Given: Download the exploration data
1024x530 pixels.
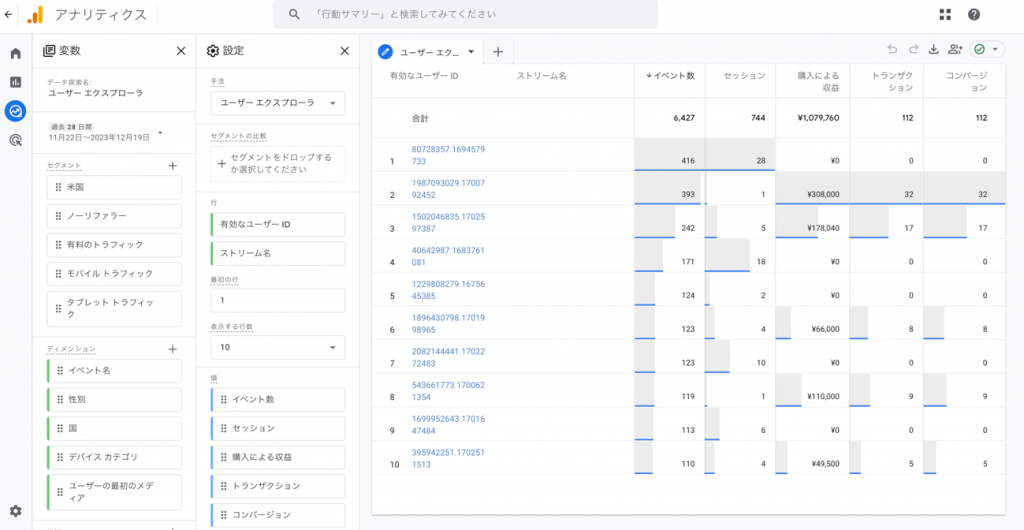Looking at the screenshot, I should 934,49.
